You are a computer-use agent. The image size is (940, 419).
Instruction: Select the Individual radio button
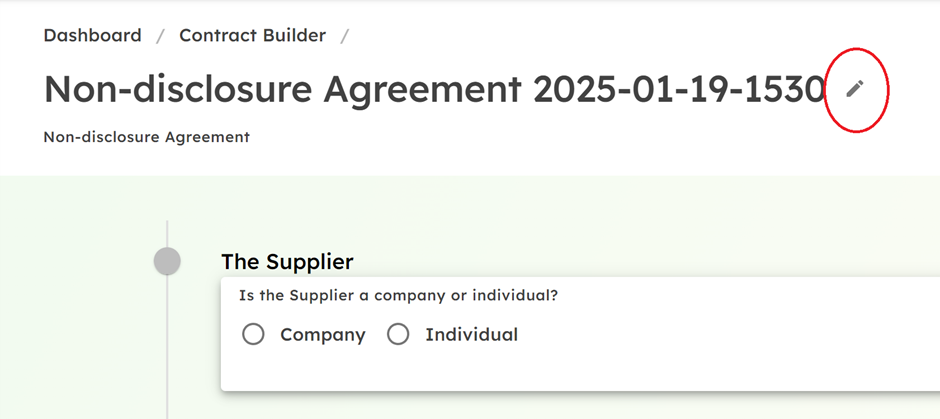coord(398,334)
